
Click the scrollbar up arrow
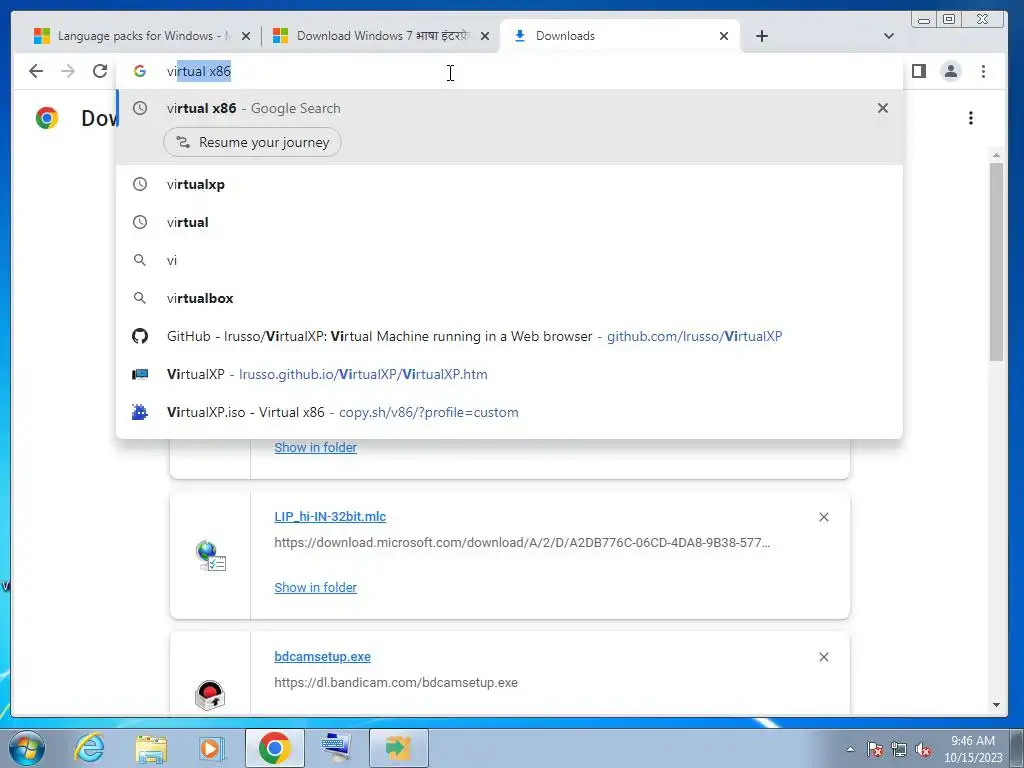pyautogui.click(x=996, y=155)
